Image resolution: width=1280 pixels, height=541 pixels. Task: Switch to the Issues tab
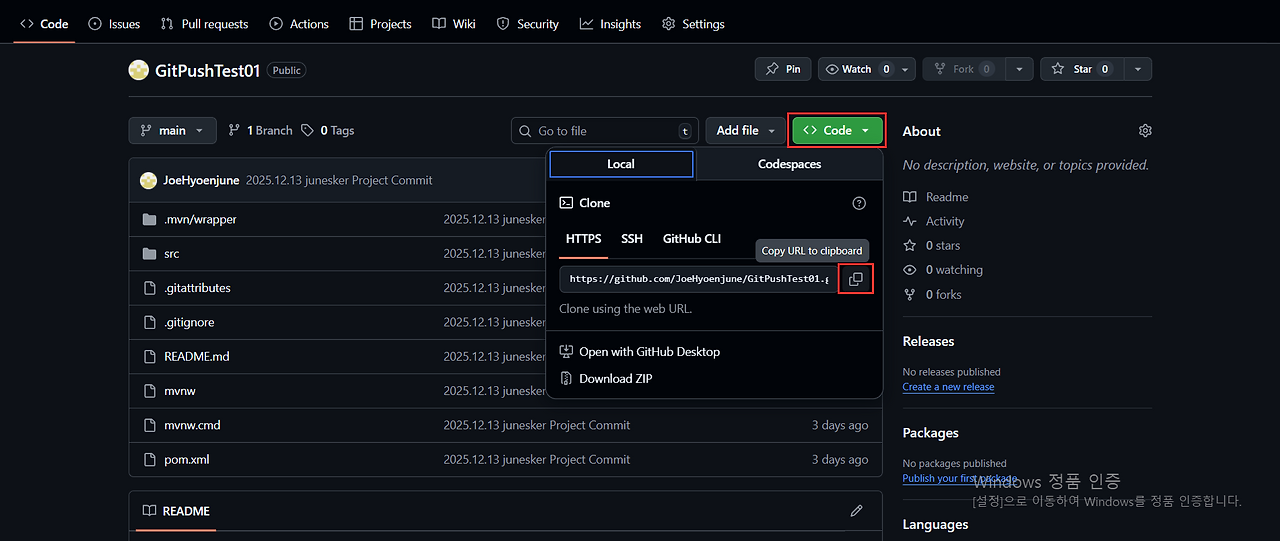tap(114, 24)
